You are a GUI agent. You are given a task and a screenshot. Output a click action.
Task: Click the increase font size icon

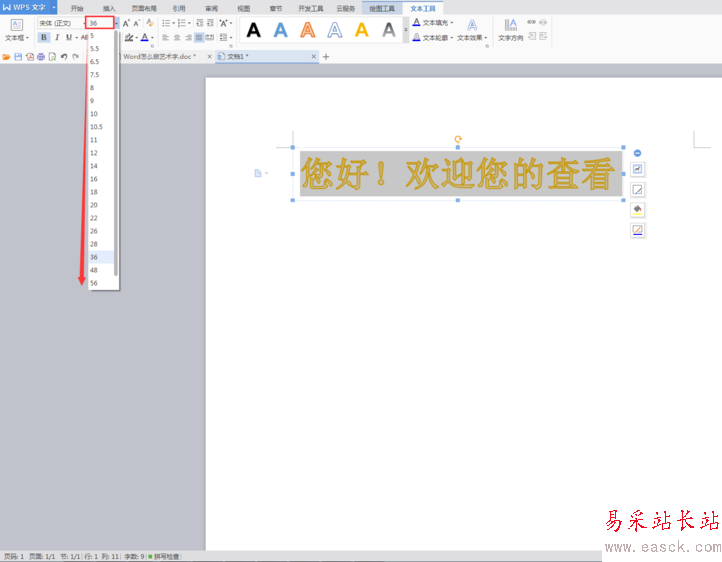tap(126, 23)
